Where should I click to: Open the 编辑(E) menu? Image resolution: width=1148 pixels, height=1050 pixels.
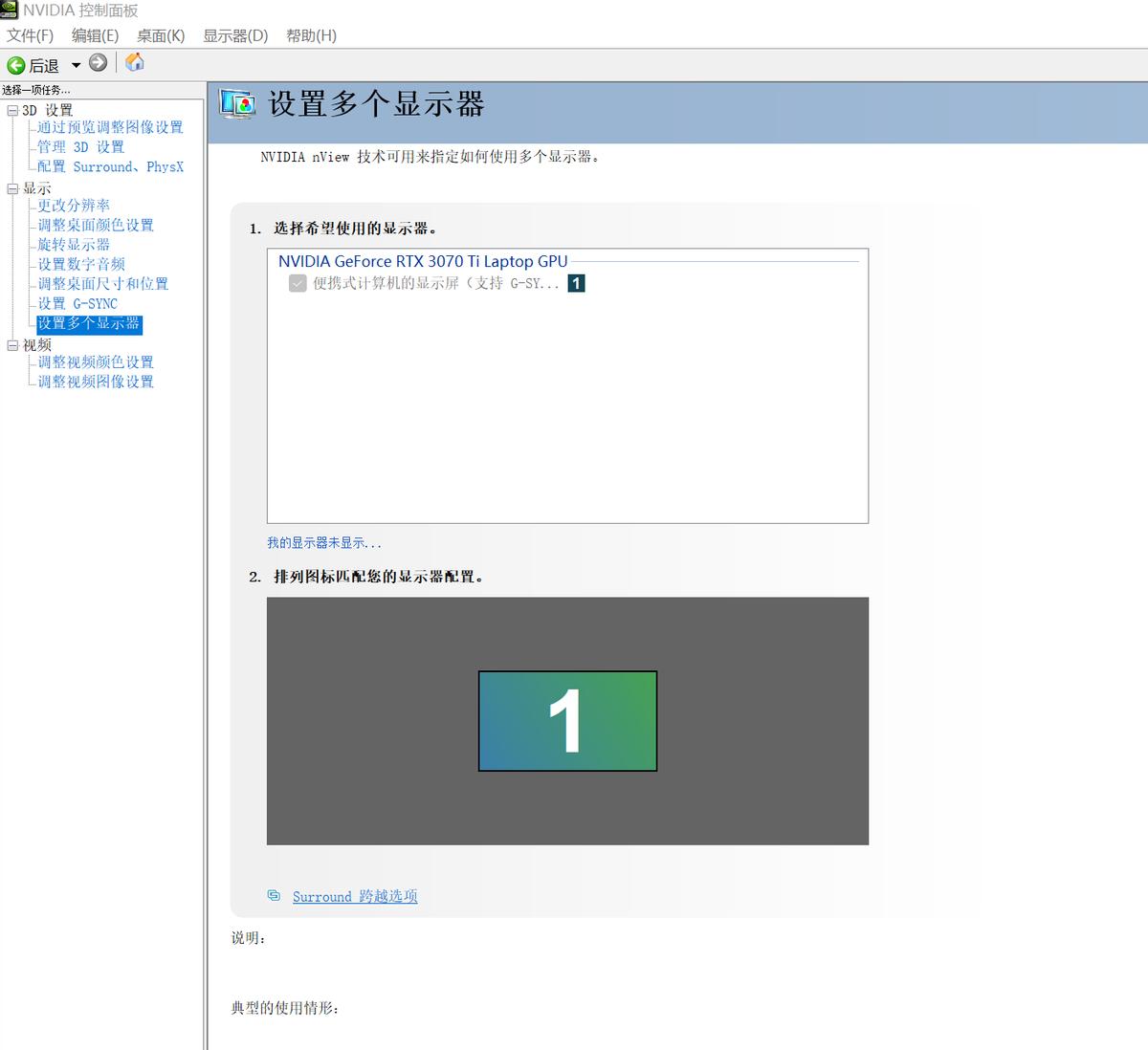(95, 35)
